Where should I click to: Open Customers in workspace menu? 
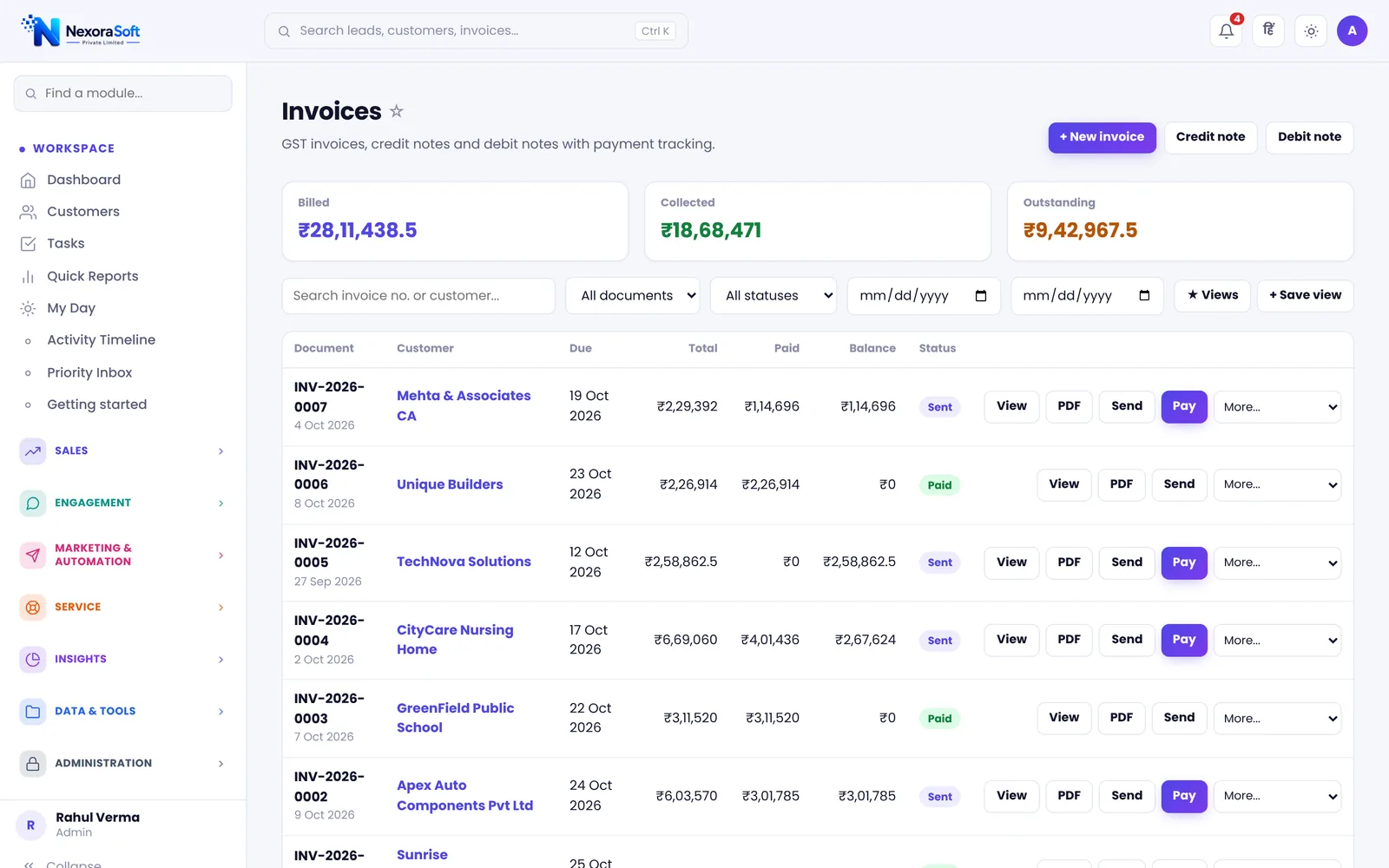tap(83, 212)
